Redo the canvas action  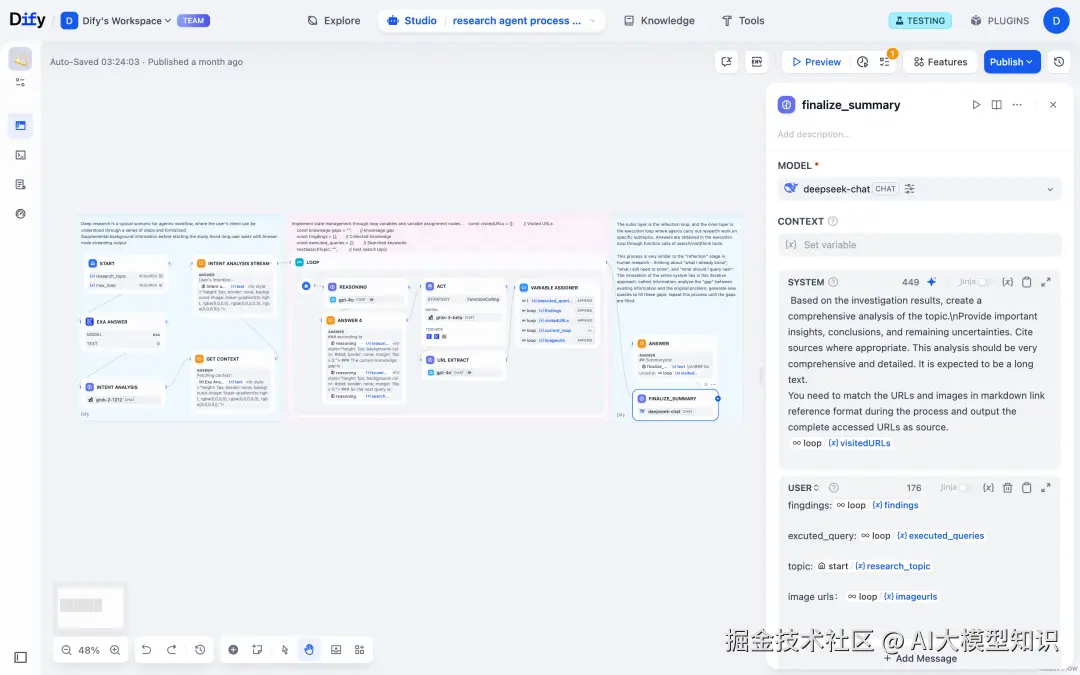click(x=172, y=650)
